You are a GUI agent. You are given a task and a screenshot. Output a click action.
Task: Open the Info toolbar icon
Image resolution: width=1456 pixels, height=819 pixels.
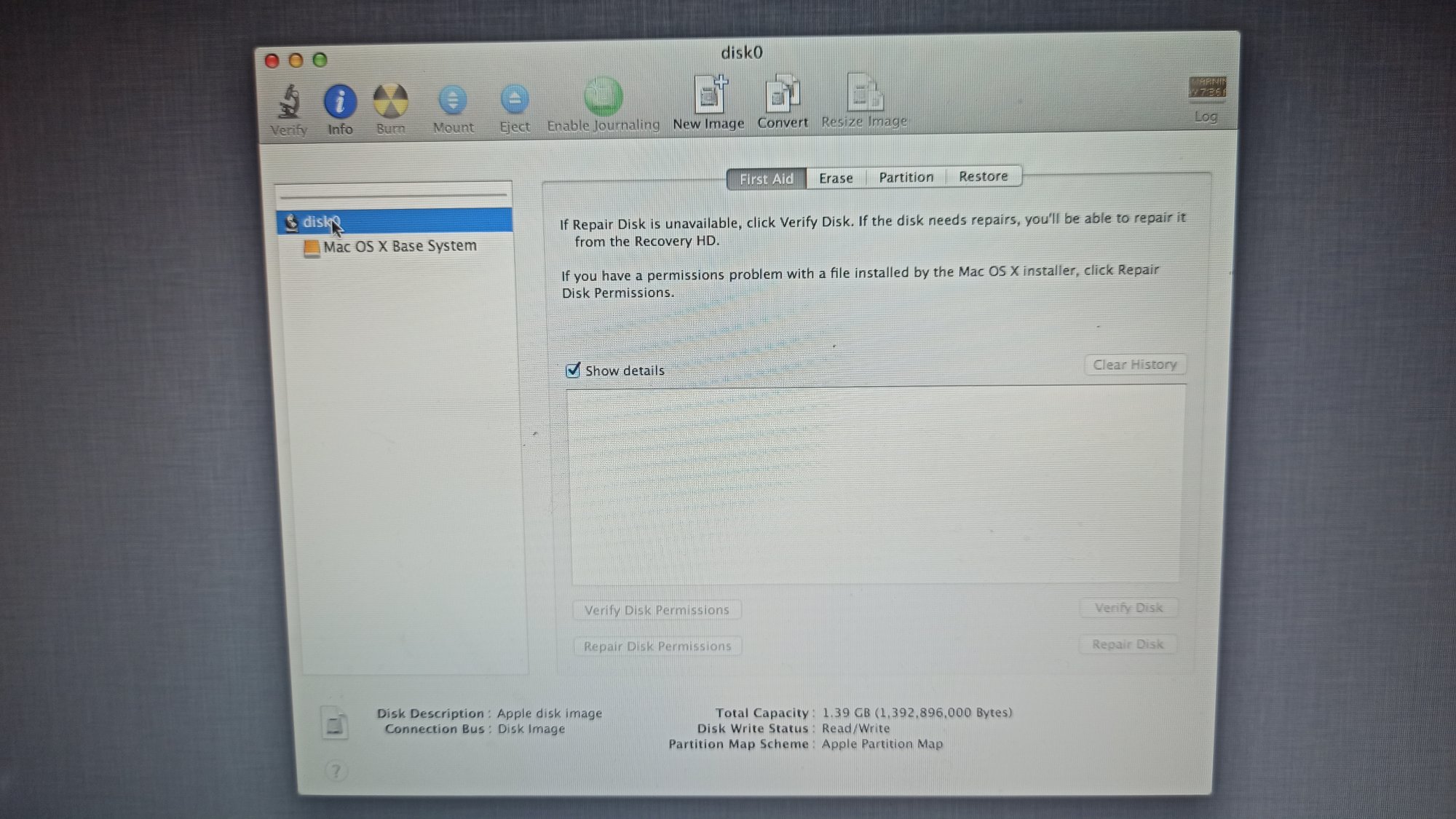pos(340,102)
